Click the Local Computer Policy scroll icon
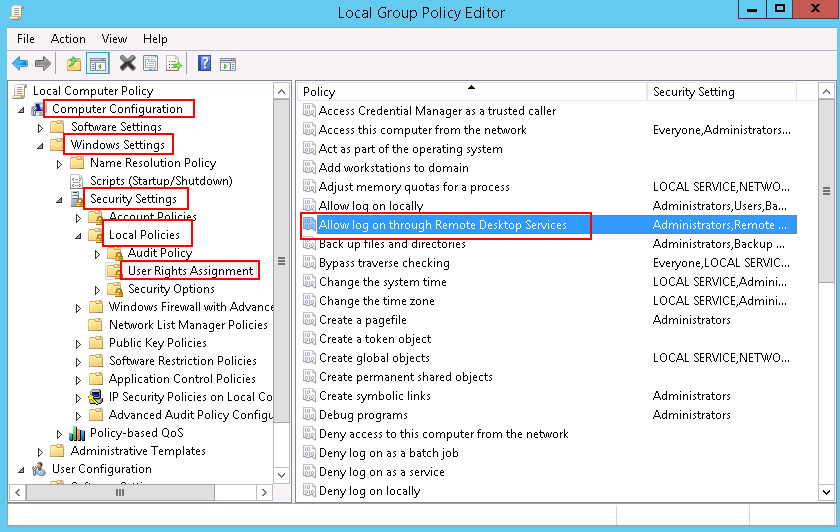Viewport: 840px width, 532px height. tap(20, 91)
